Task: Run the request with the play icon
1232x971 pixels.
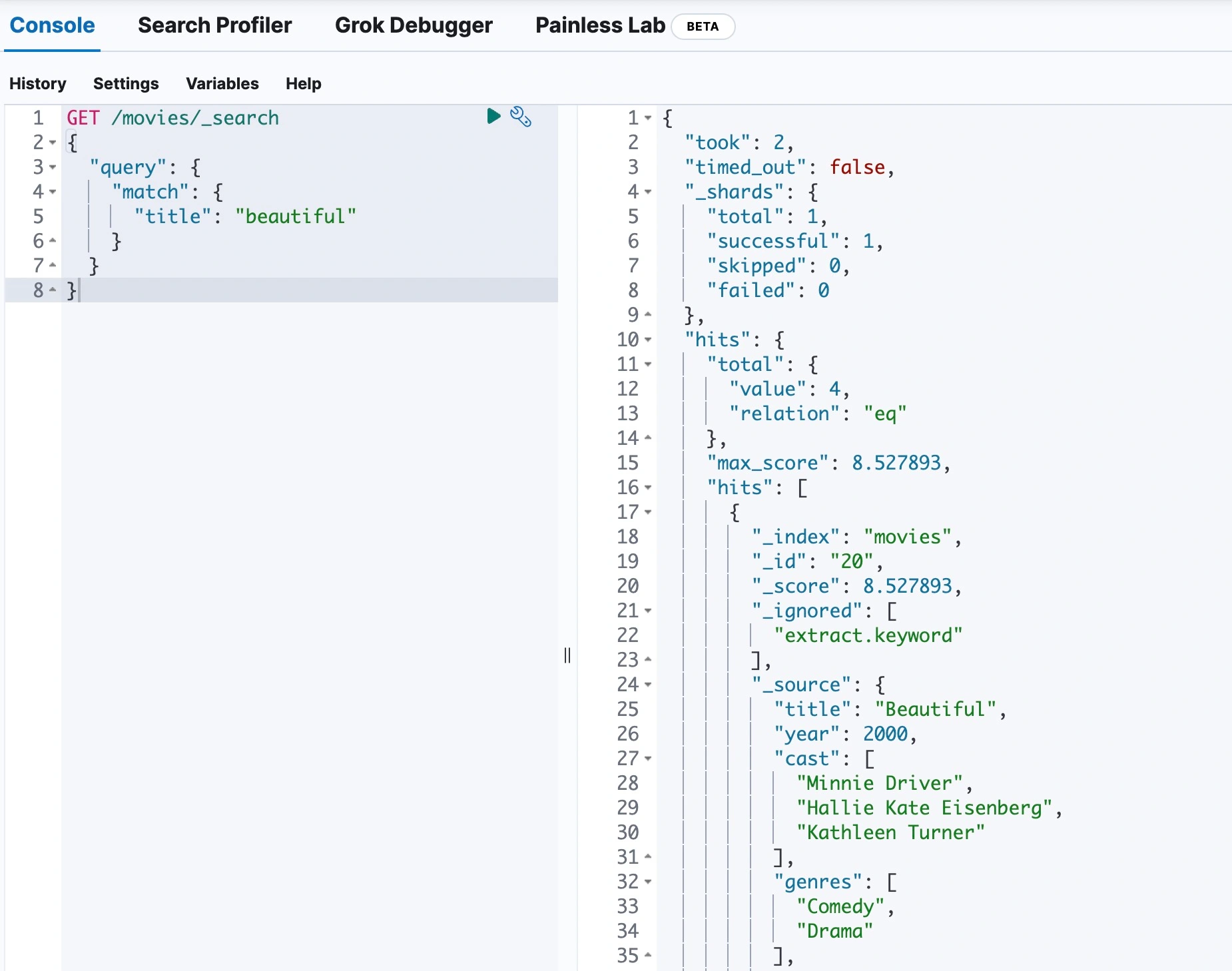Action: tap(493, 117)
